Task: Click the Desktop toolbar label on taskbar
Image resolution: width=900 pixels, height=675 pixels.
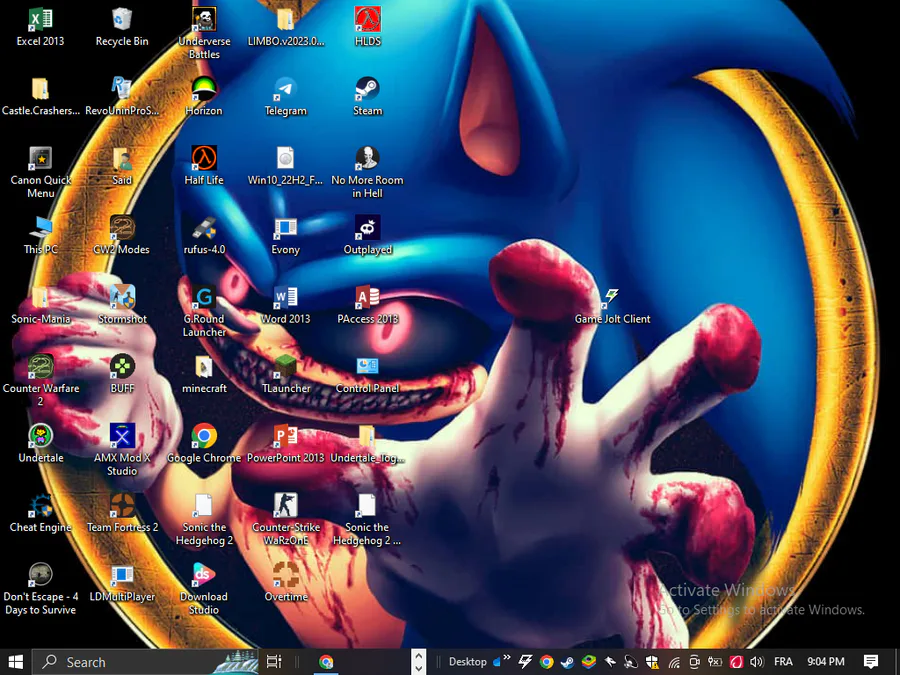Action: pyautogui.click(x=467, y=662)
